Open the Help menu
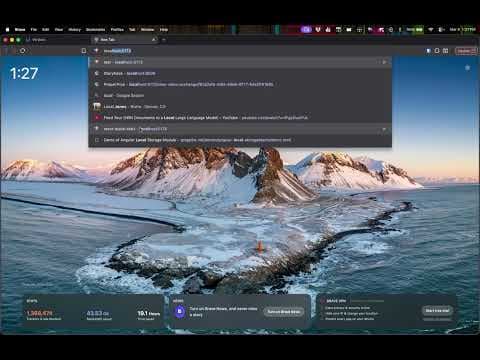The image size is (480, 360). [x=164, y=30]
